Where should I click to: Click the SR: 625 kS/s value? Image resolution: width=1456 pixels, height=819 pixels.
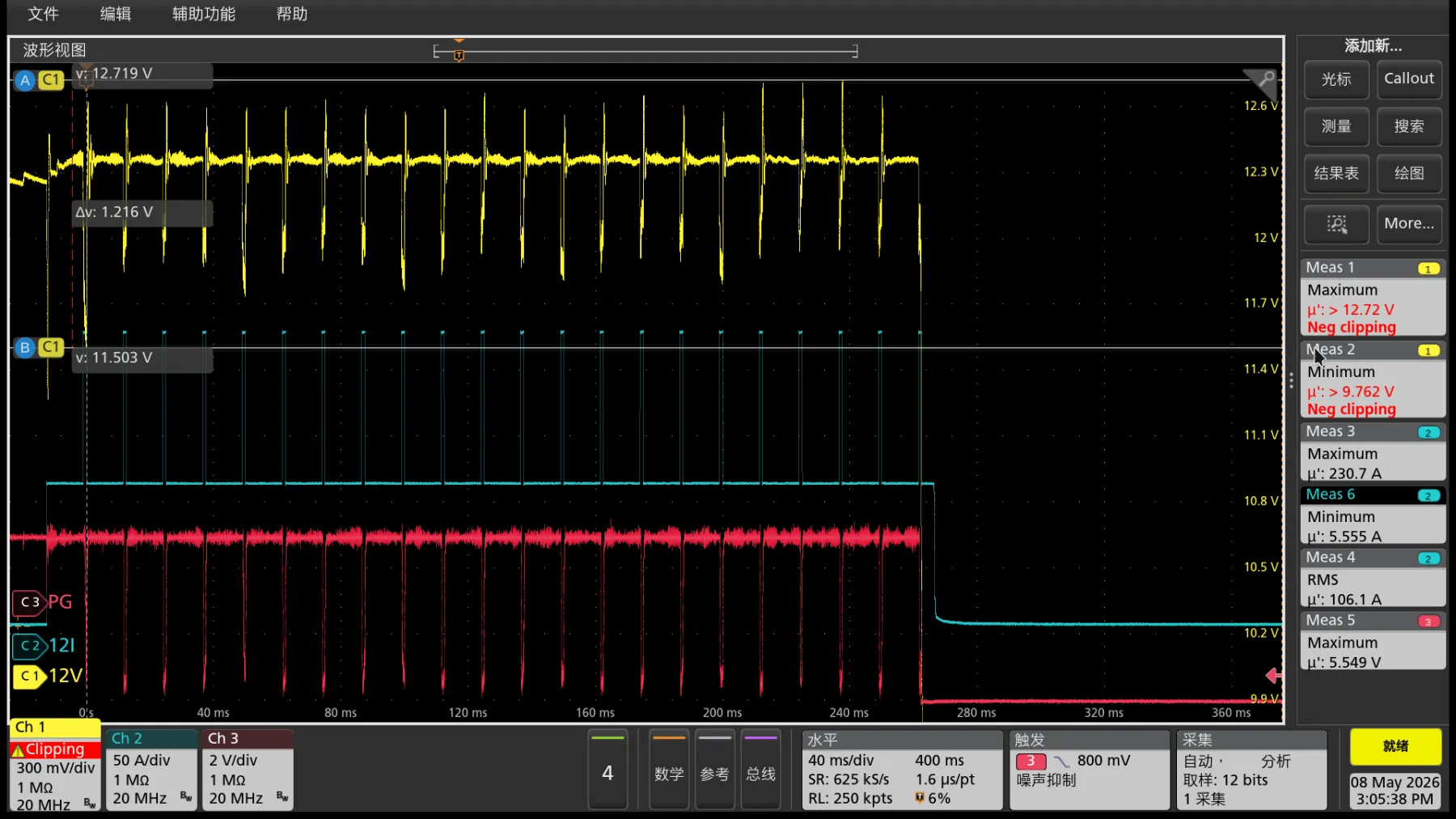[x=849, y=780]
